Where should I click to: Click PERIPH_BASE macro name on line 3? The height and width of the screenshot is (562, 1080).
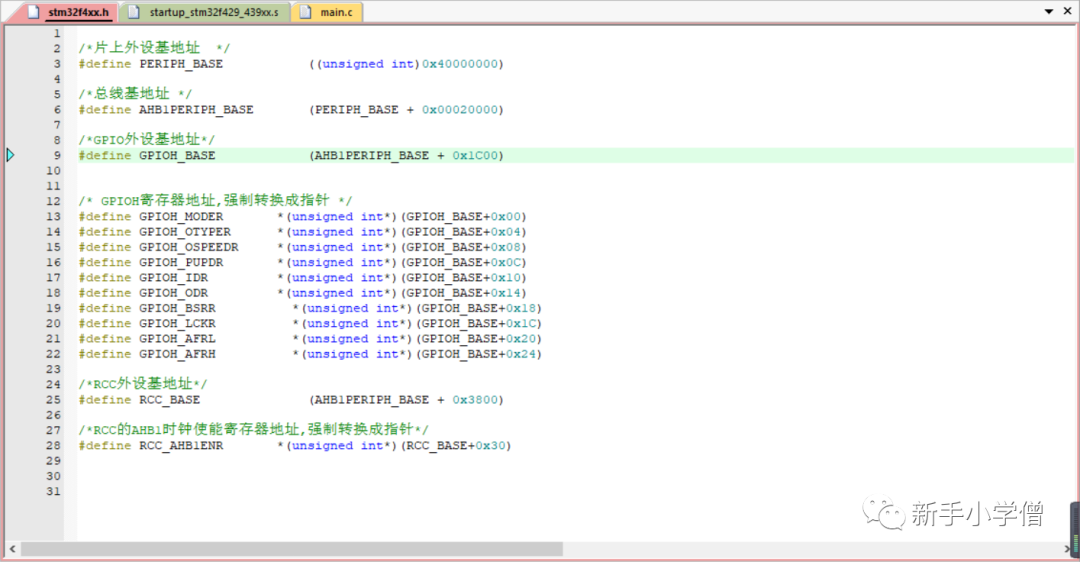[181, 63]
